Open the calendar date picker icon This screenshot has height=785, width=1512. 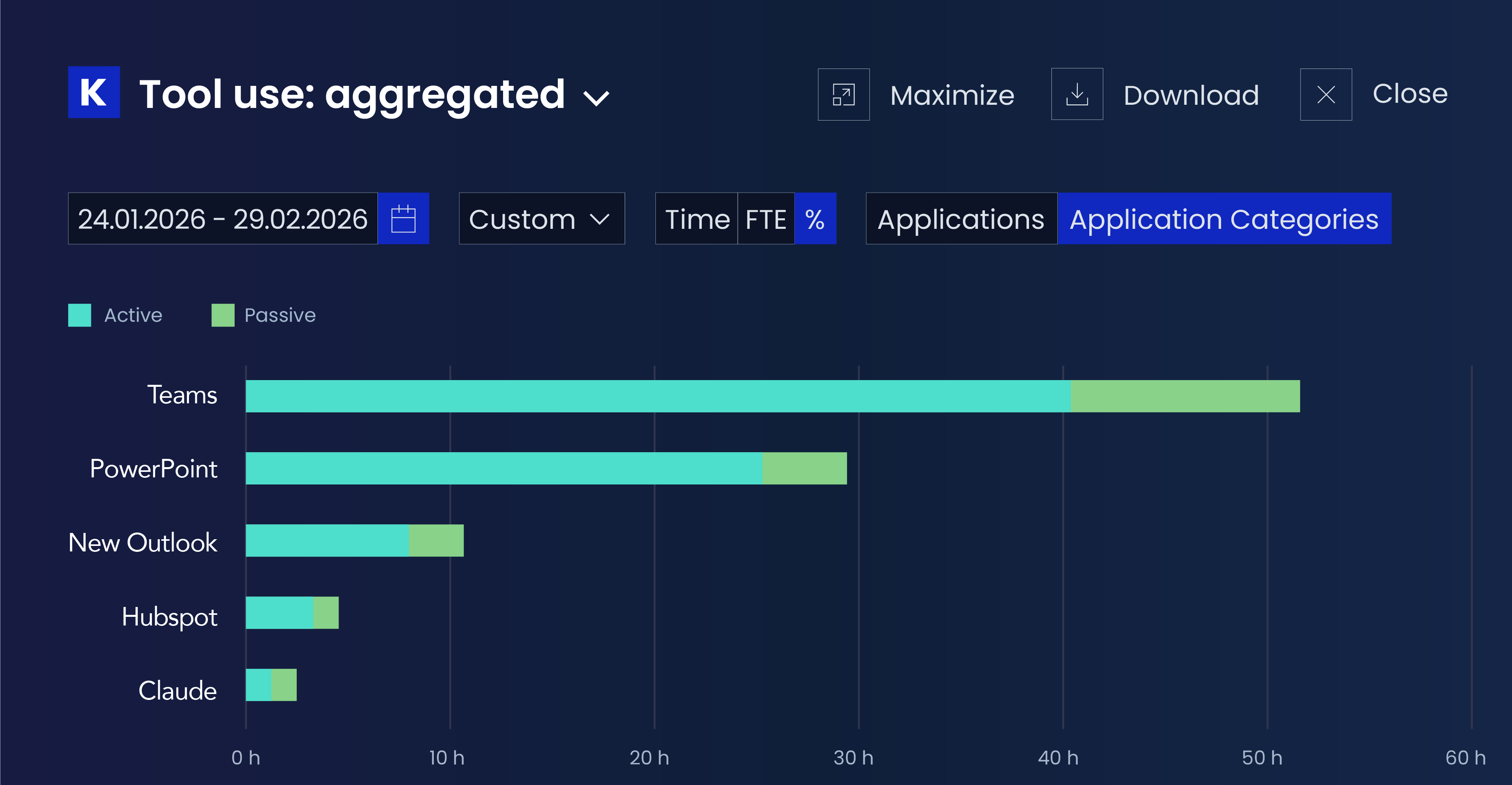point(403,219)
